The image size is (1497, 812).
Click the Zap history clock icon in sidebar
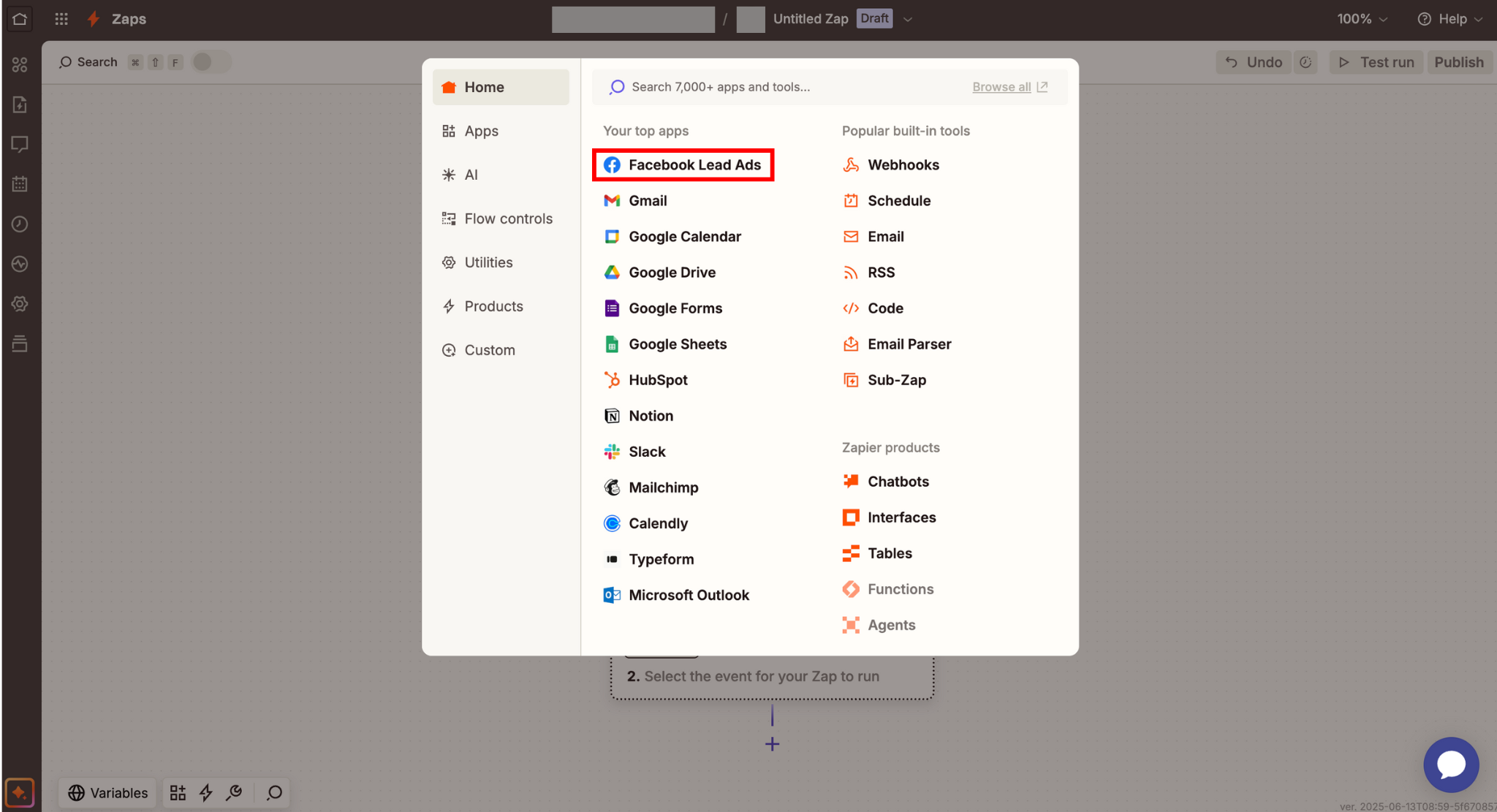click(x=20, y=224)
